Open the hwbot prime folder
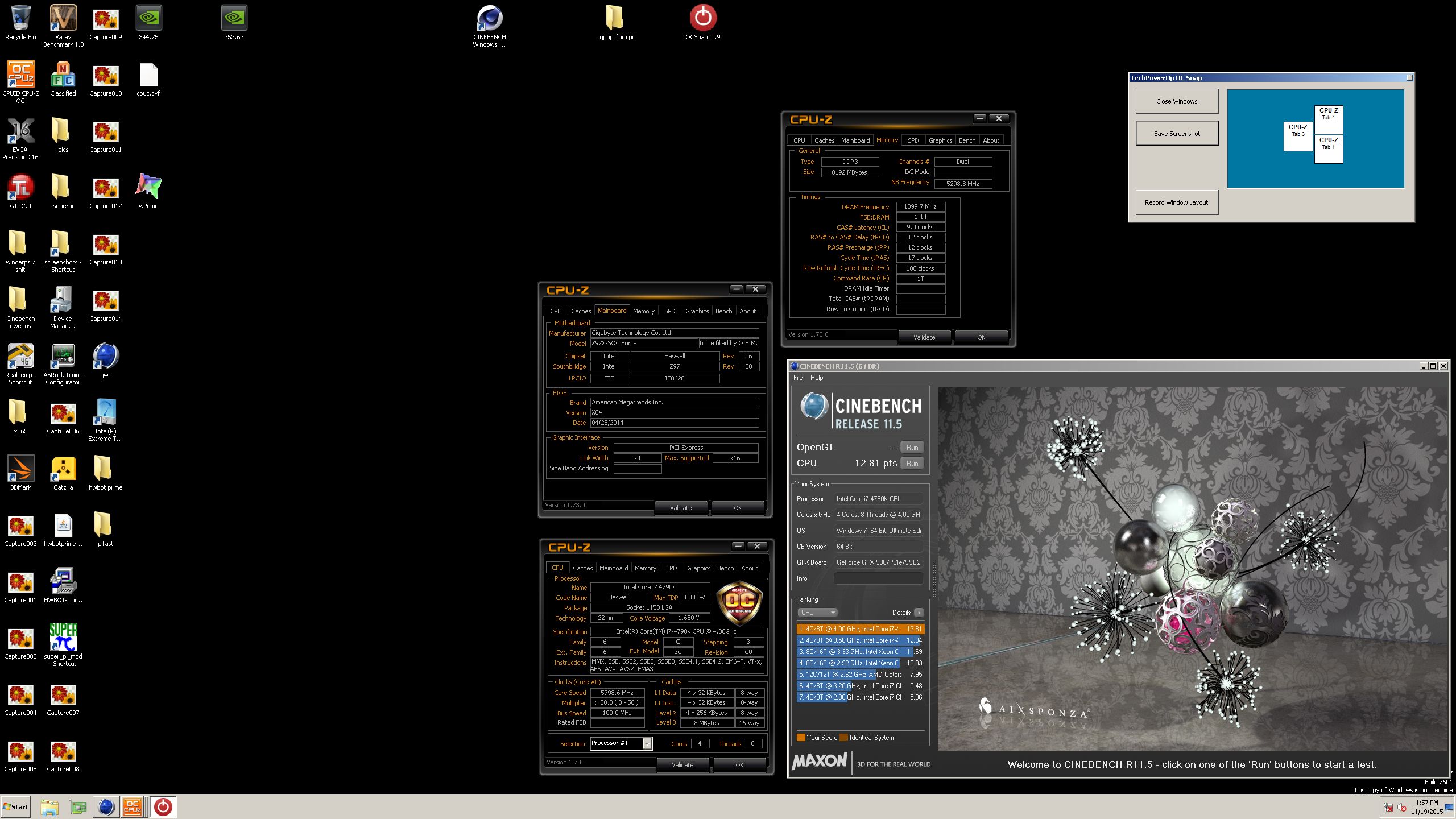1456x819 pixels. point(106,473)
